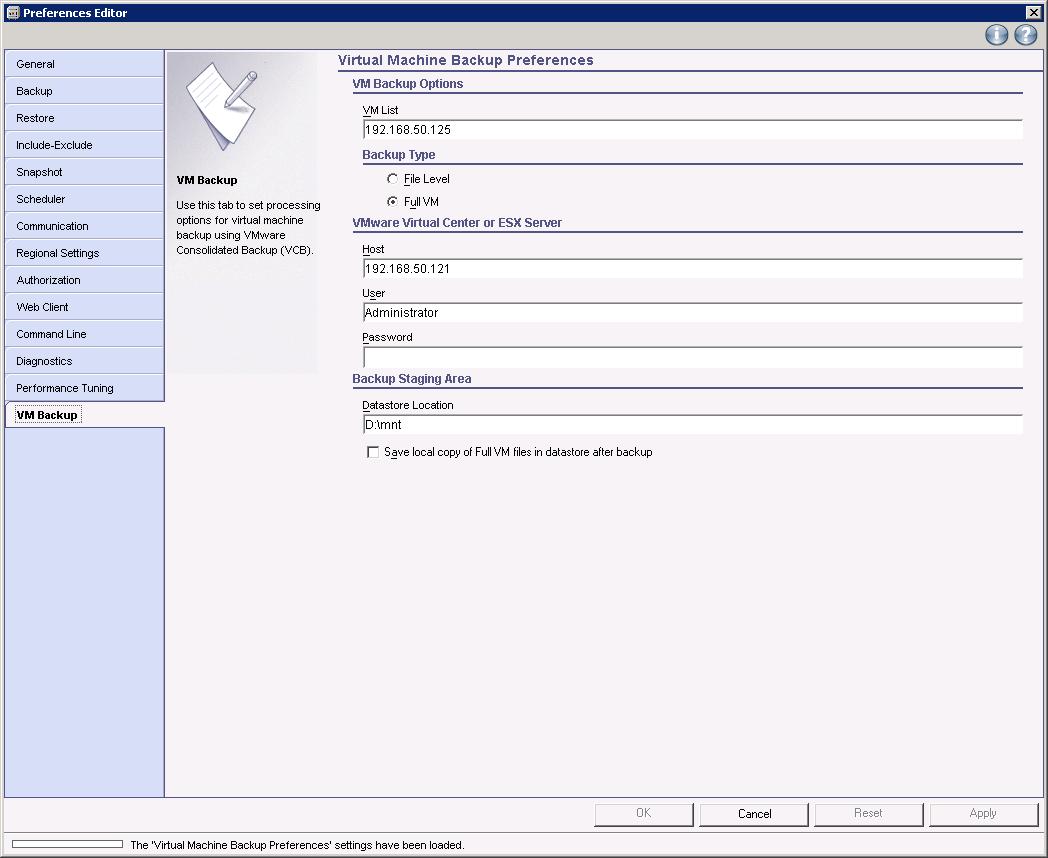Click the Preferences Editor title bar icon
Screen dimensions: 1048x858
click(x=11, y=12)
